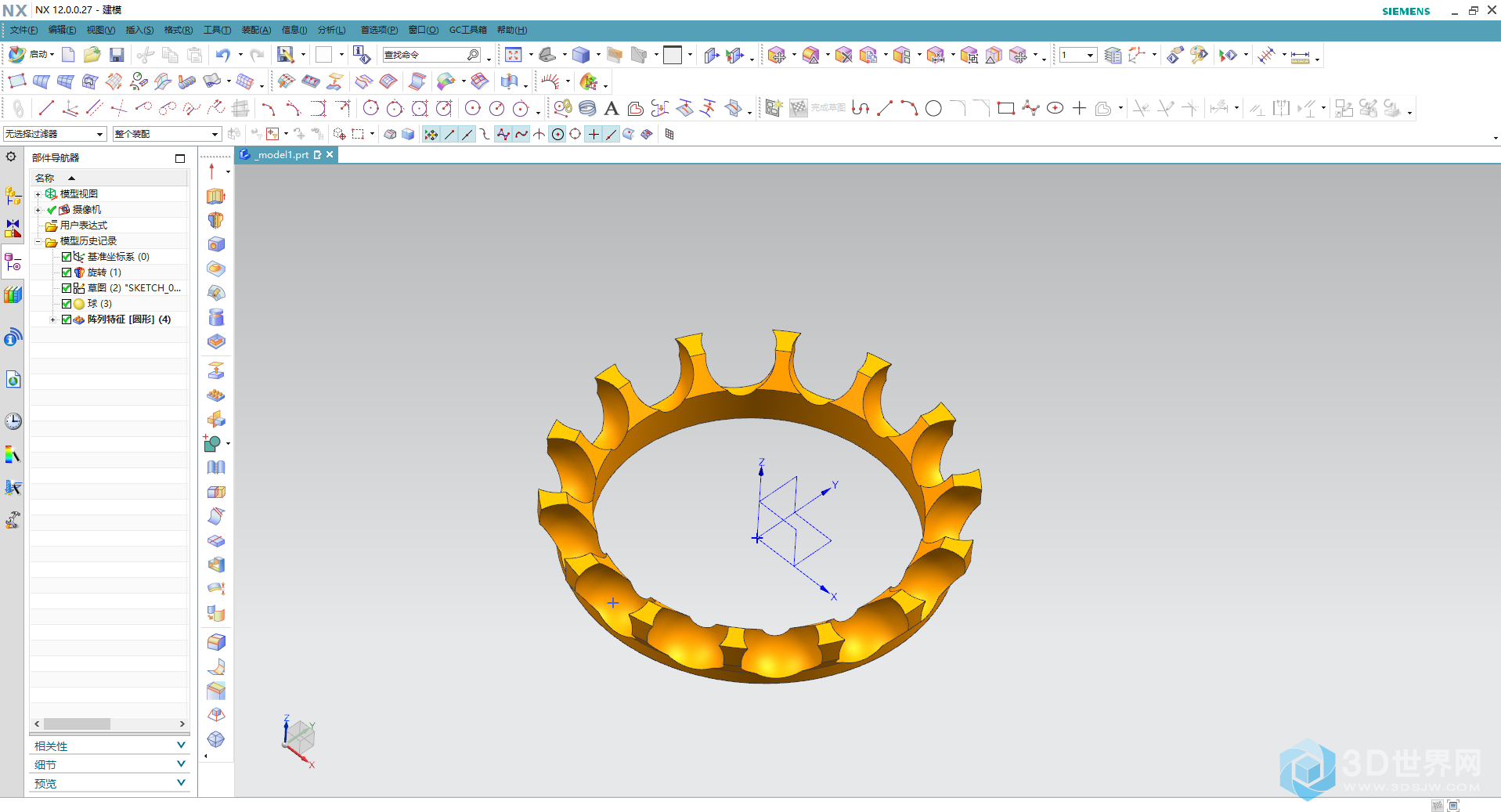Open the 文件(F) menu
The height and width of the screenshot is (812, 1501).
click(23, 30)
